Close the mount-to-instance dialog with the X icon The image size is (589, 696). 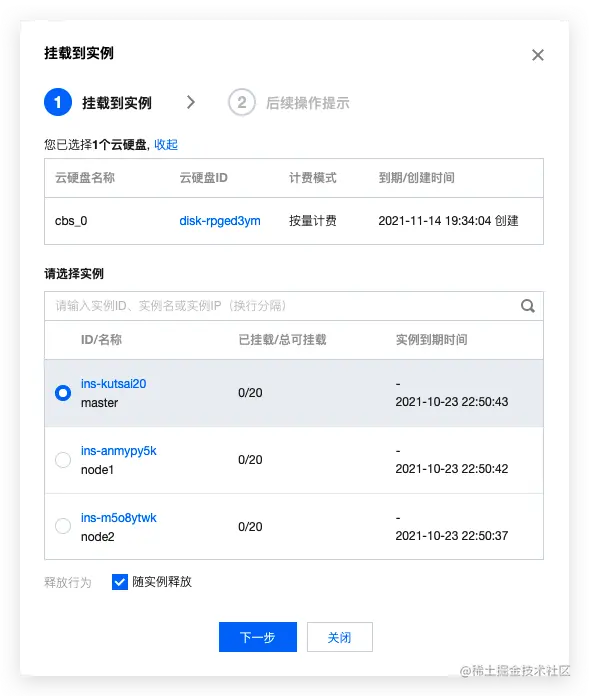click(x=538, y=55)
